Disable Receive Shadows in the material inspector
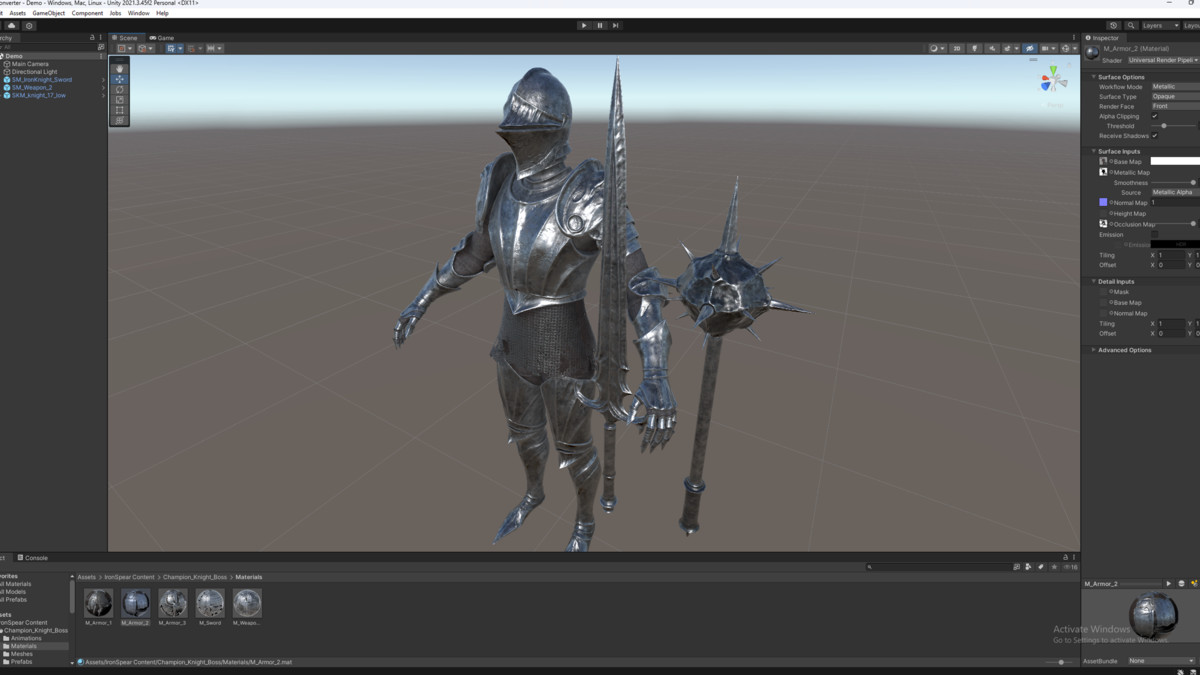This screenshot has width=1200, height=675. [1156, 135]
